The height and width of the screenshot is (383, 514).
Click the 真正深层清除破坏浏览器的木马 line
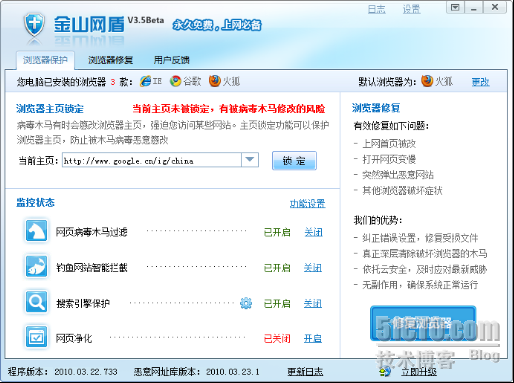point(425,254)
